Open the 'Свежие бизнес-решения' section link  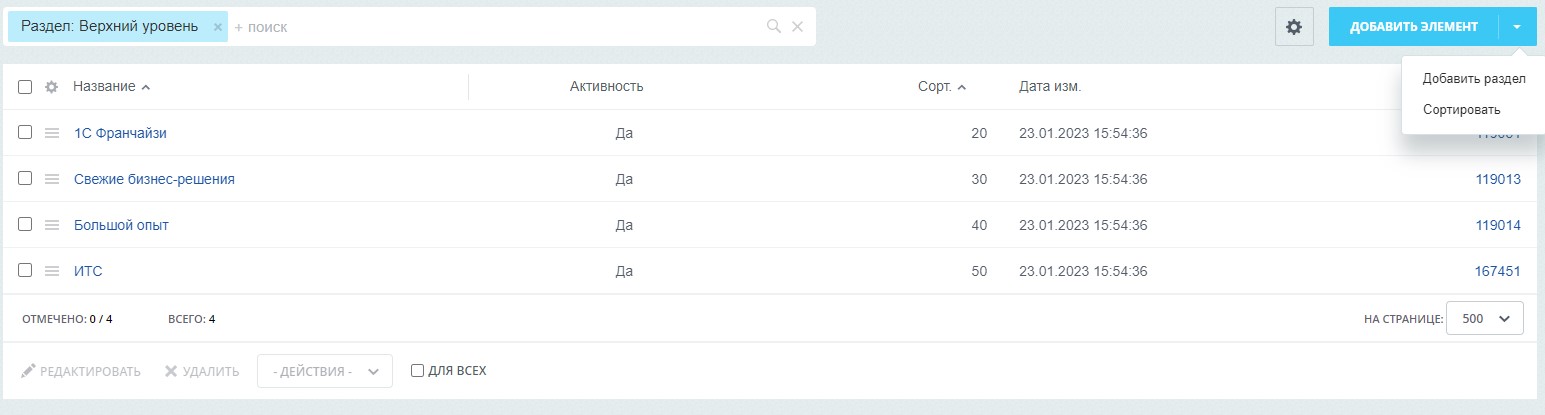pos(154,179)
